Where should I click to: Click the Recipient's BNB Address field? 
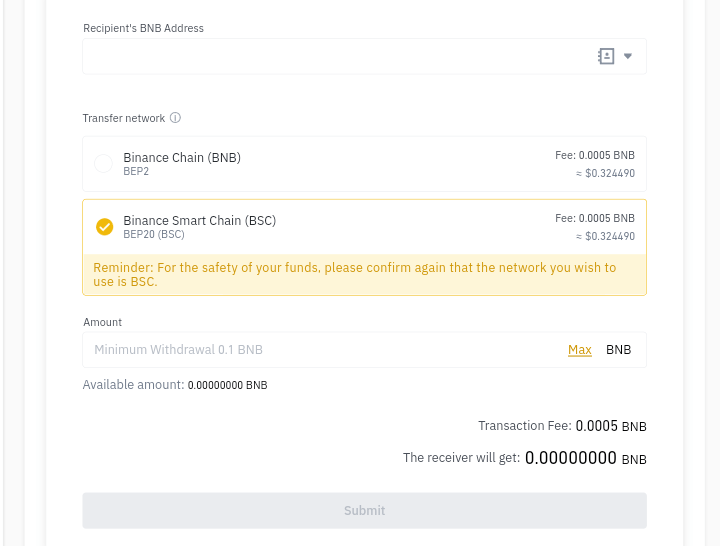click(x=364, y=56)
